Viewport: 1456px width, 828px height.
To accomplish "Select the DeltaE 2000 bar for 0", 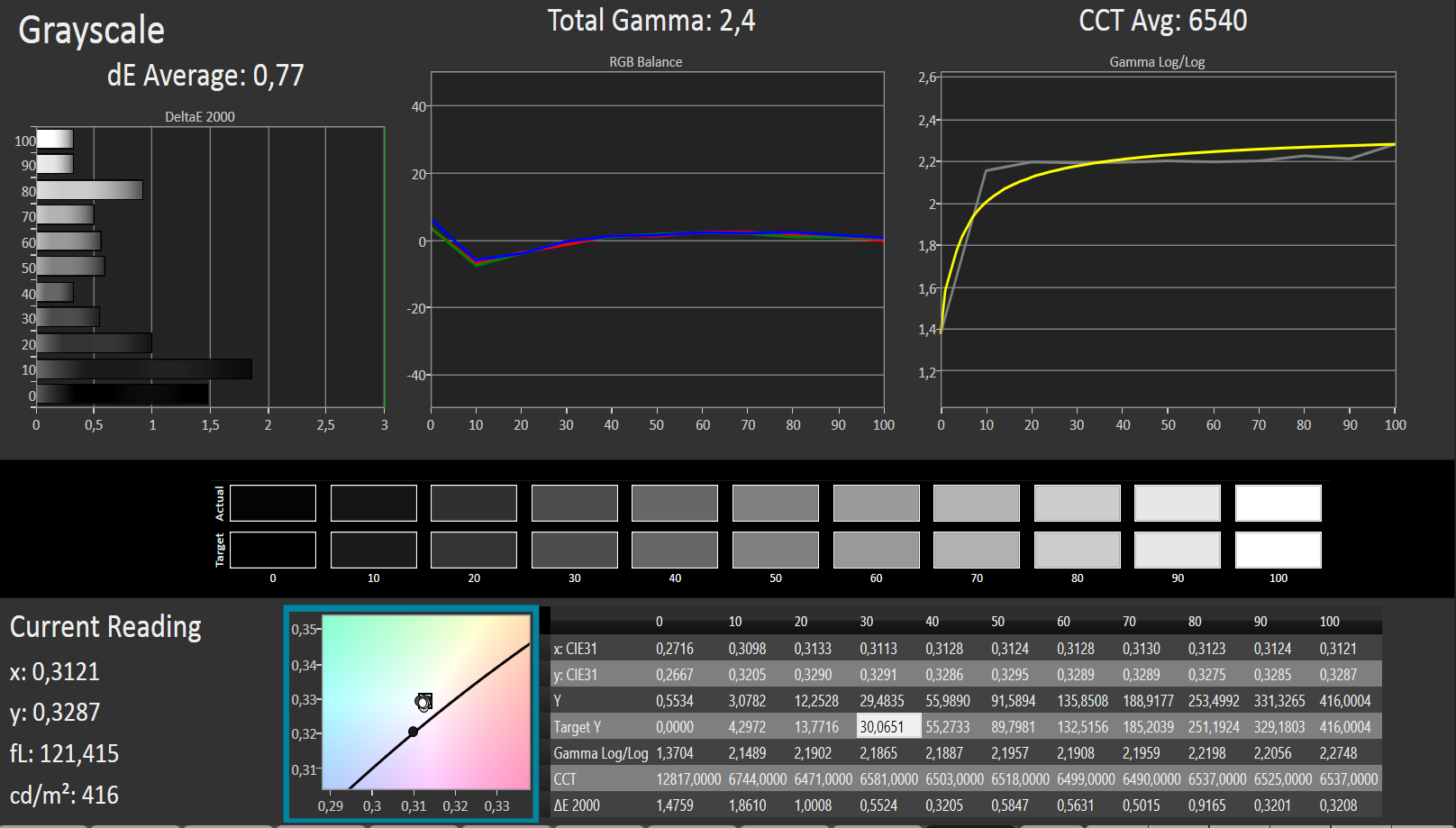I will (123, 395).
